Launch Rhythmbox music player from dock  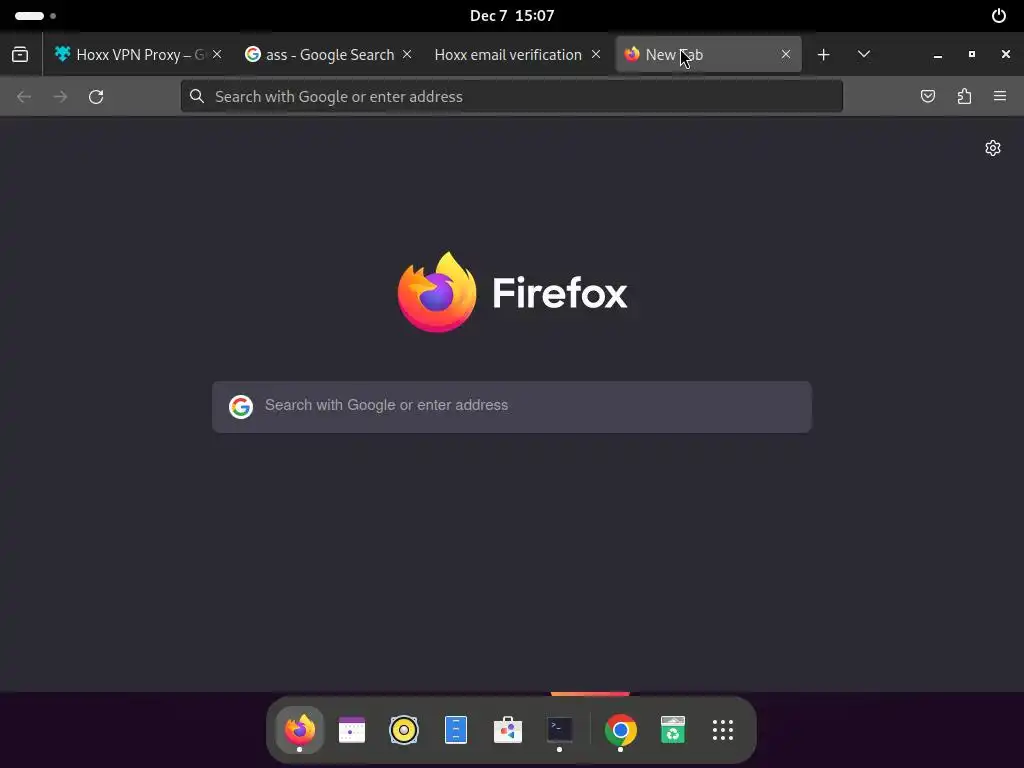[404, 729]
